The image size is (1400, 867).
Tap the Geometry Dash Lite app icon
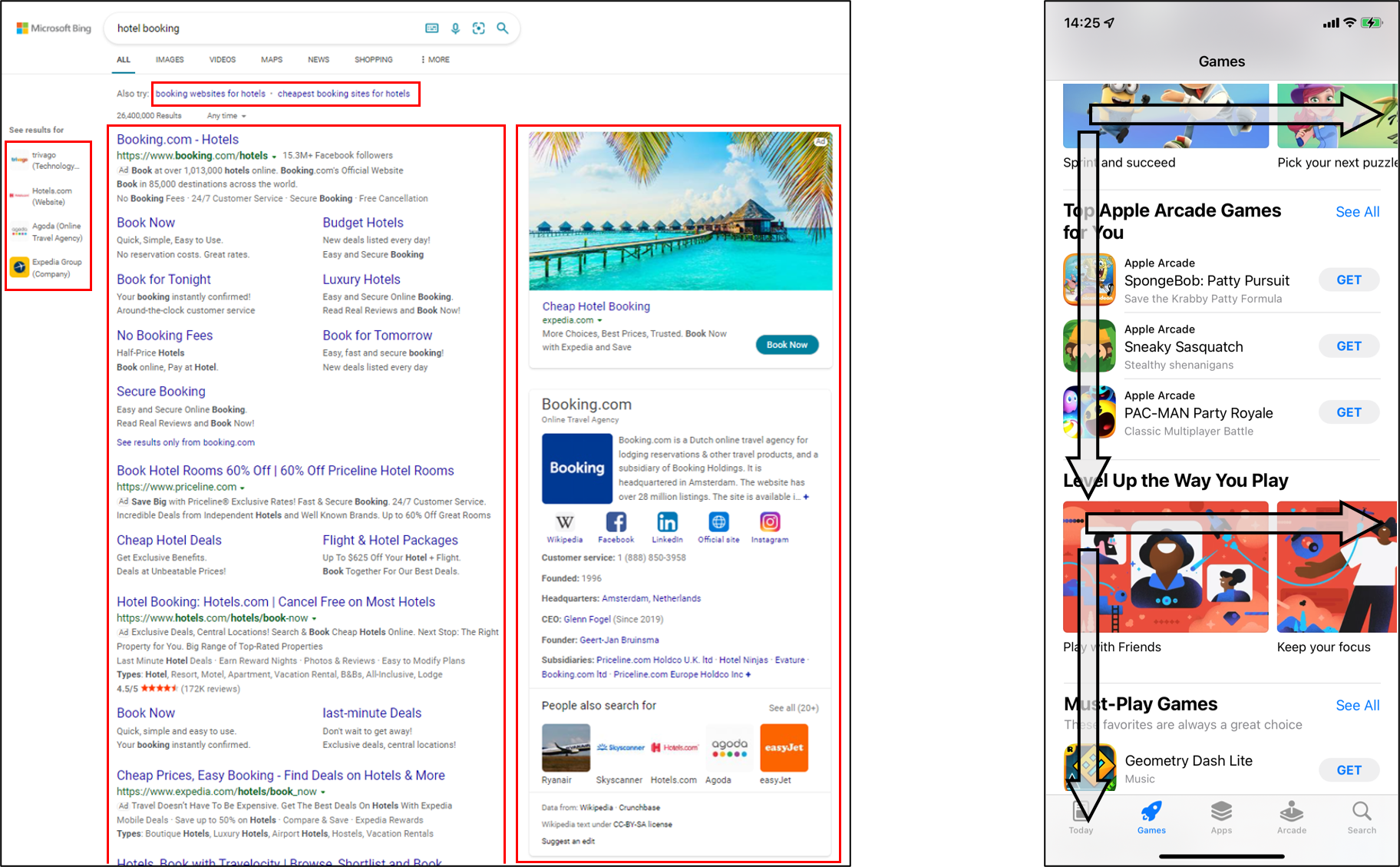pos(1089,769)
